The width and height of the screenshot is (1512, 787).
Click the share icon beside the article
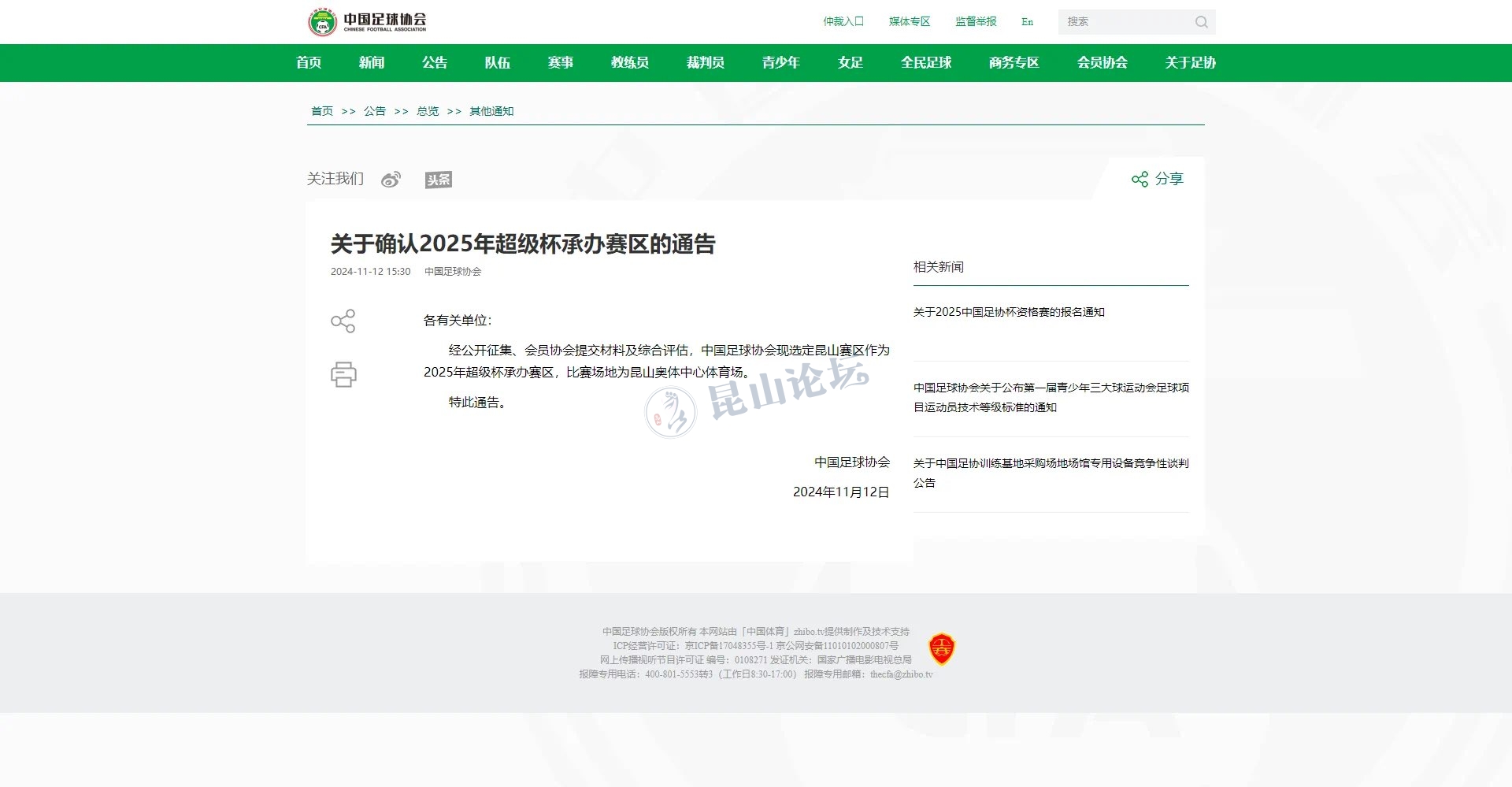pyautogui.click(x=343, y=321)
